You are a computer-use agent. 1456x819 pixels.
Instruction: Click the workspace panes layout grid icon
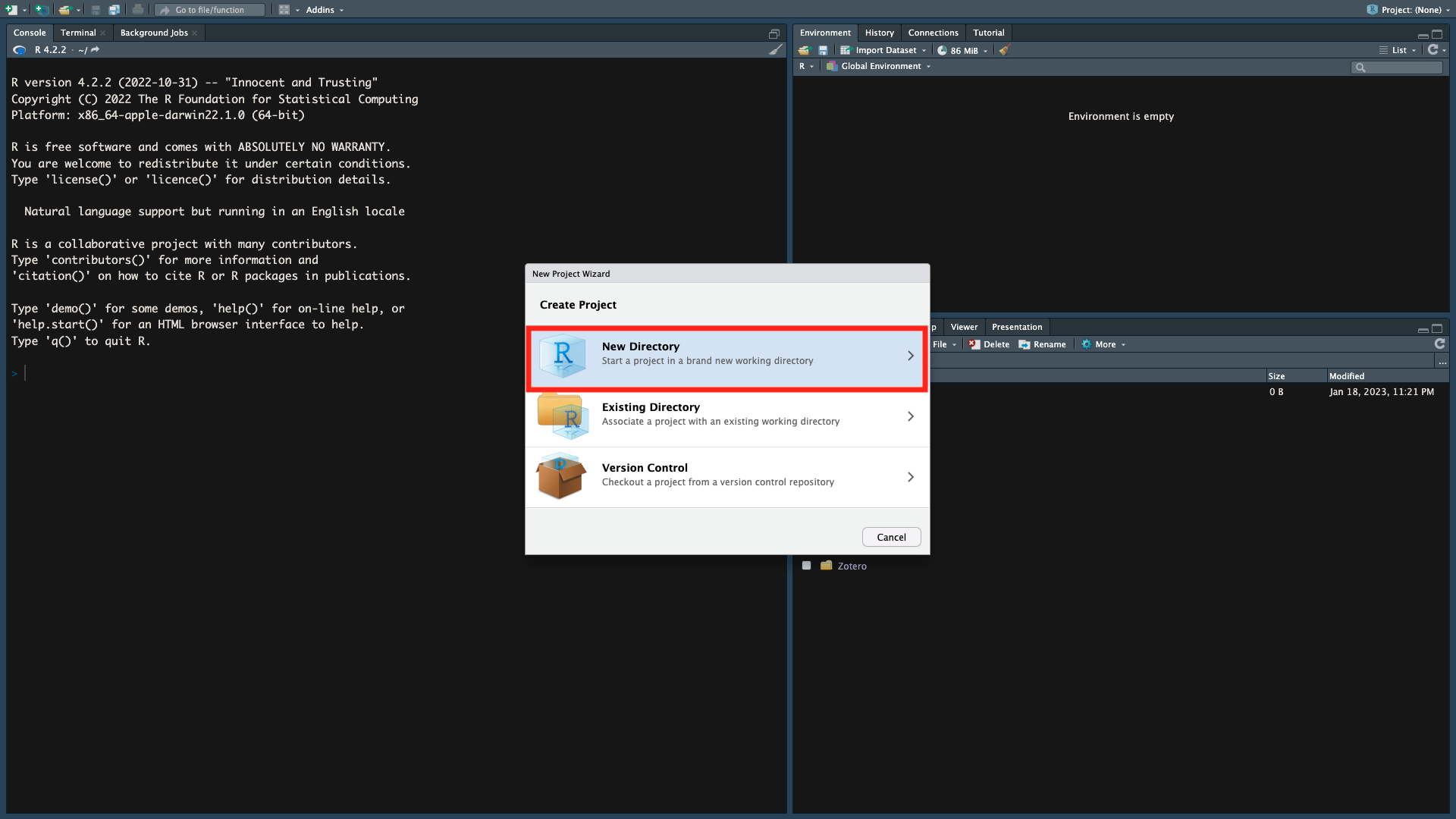pos(284,10)
